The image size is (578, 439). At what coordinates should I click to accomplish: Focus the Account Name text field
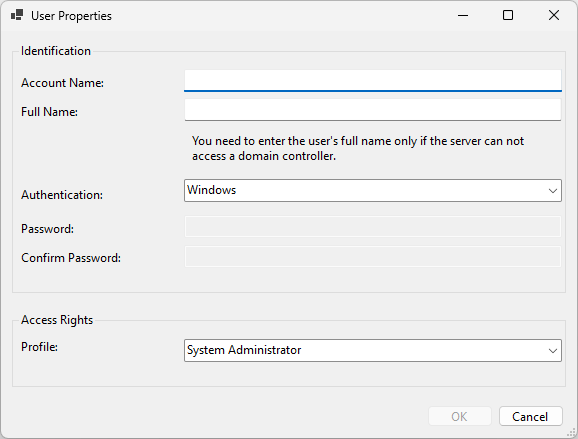[373, 81]
